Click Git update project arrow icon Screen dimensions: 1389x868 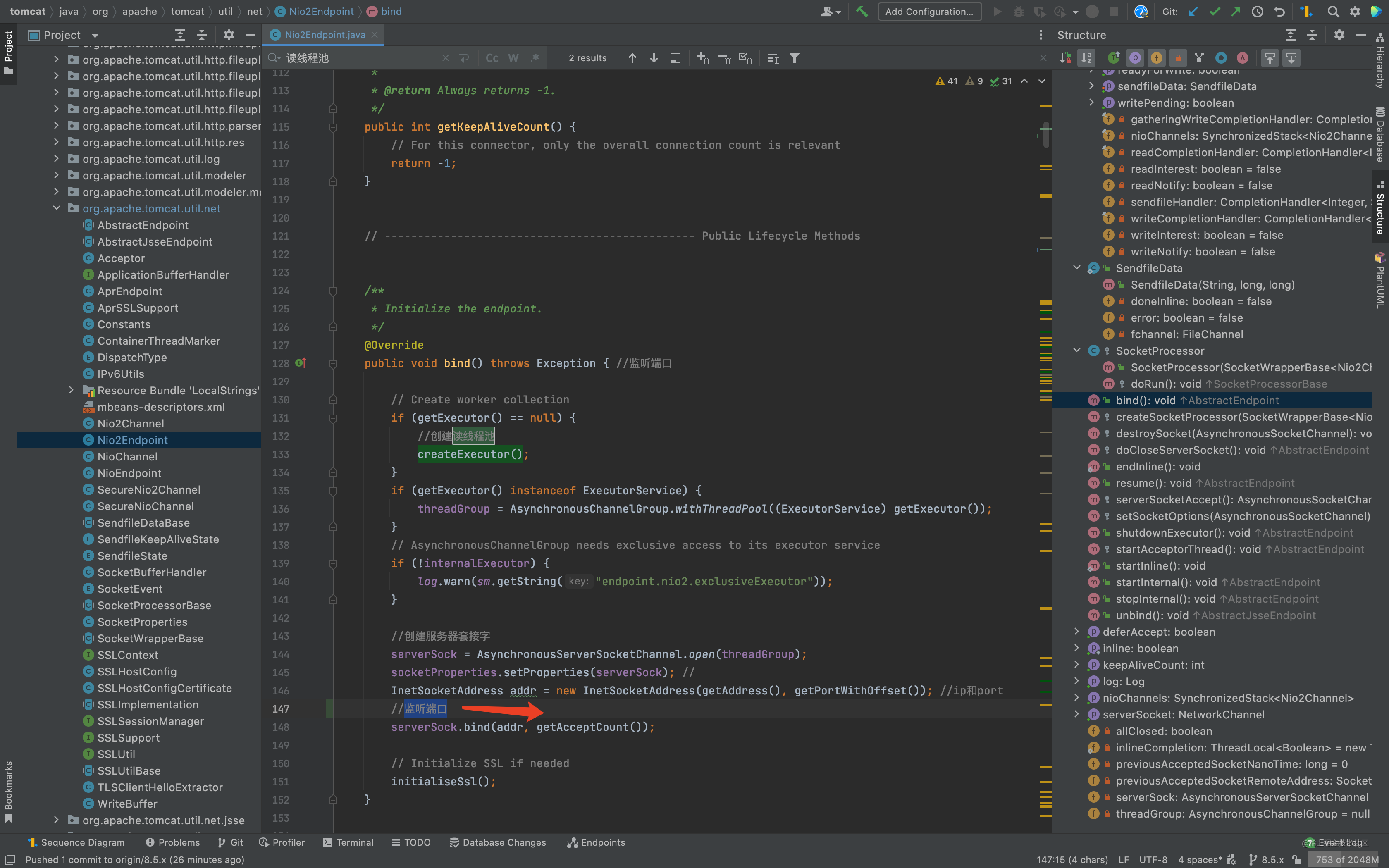[1193, 12]
